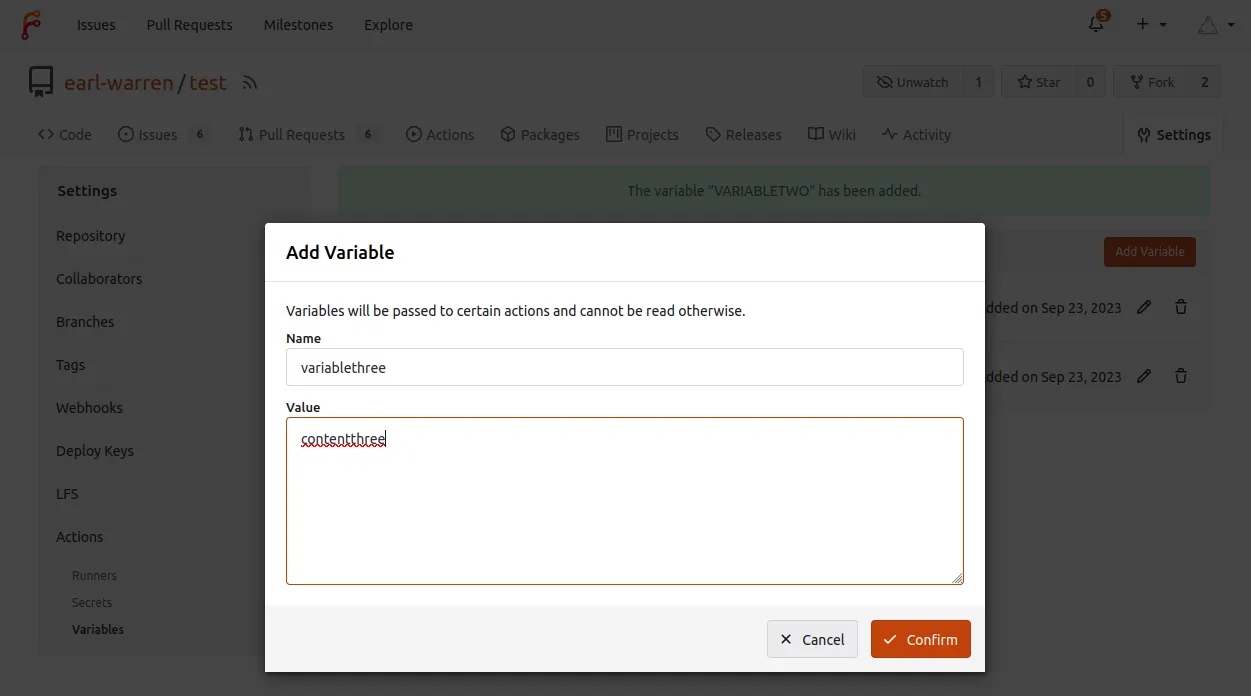Click the resize handle of the Value textarea
This screenshot has height=696, width=1251.
coord(958,578)
